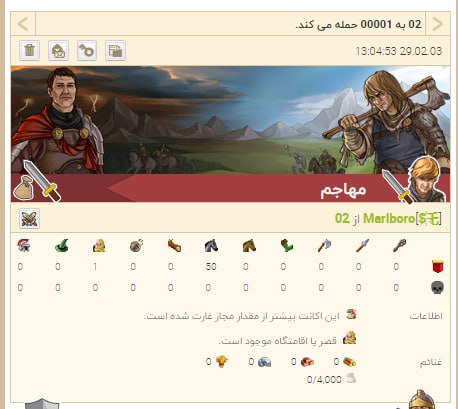
Task: Click the spearman unit icon
Action: tap(362, 246)
